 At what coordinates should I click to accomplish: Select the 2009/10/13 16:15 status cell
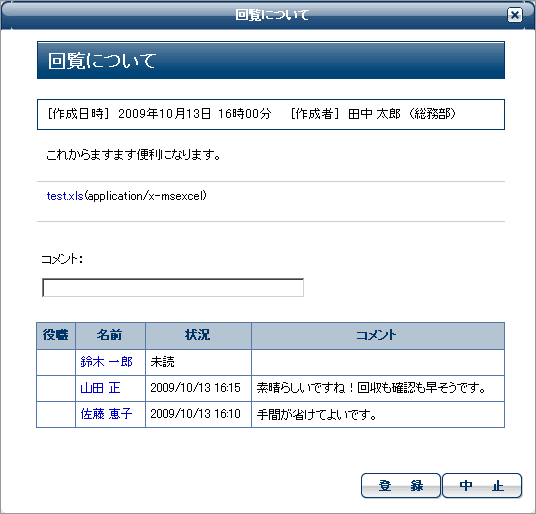(x=198, y=388)
